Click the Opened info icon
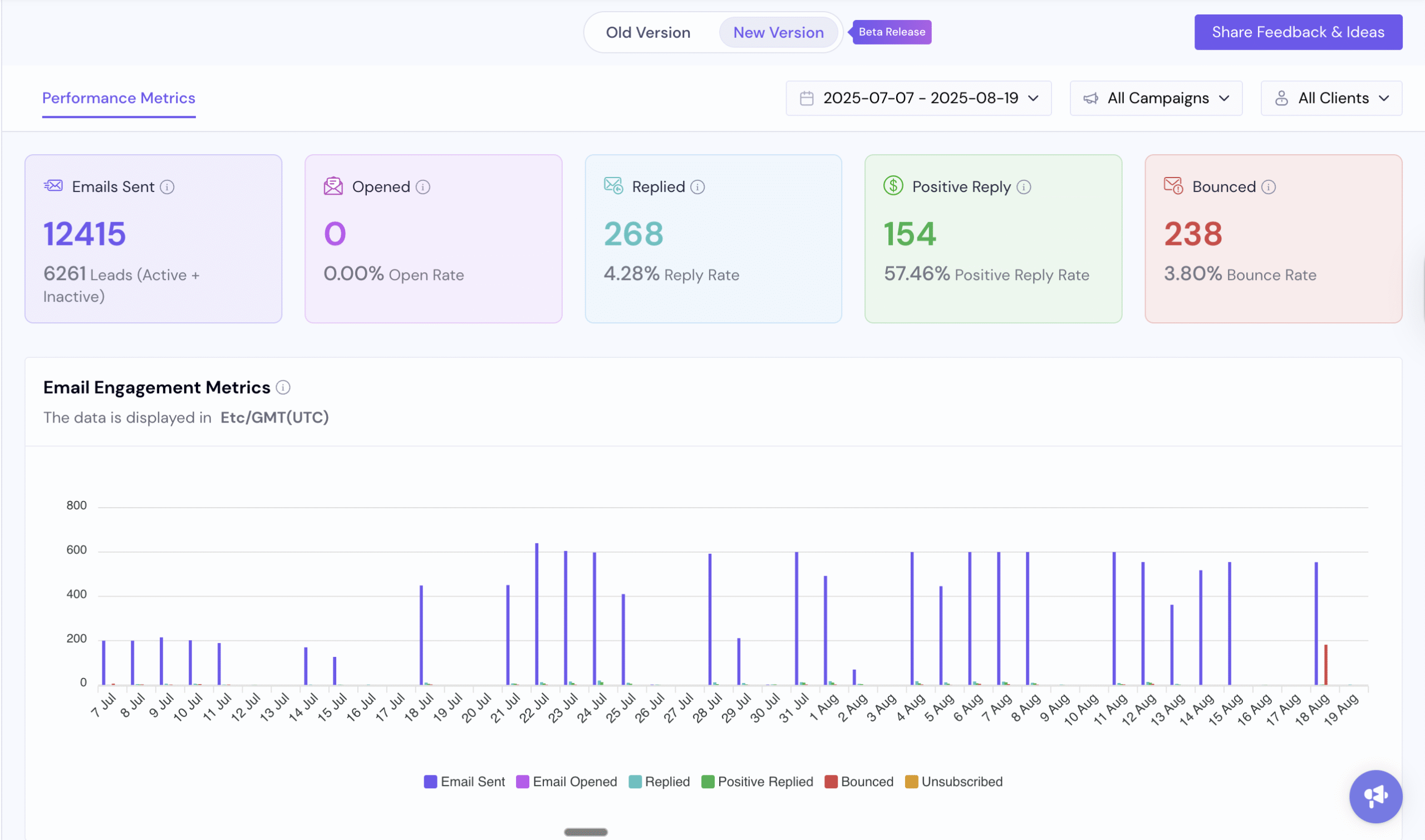Viewport: 1425px width, 840px height. (422, 187)
